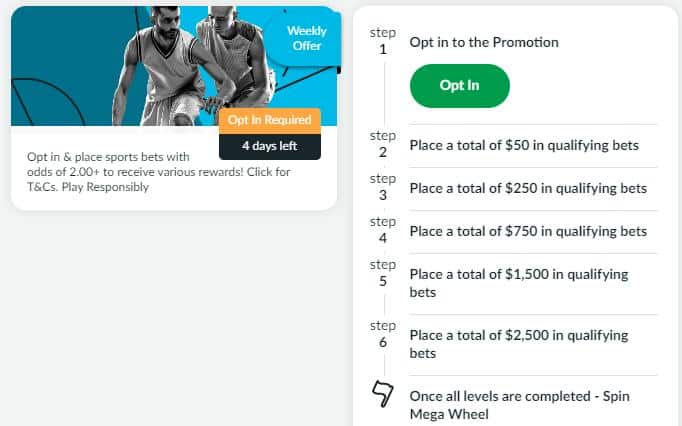
Task: Click the $2,500 qualifying bets step text
Action: point(519,343)
